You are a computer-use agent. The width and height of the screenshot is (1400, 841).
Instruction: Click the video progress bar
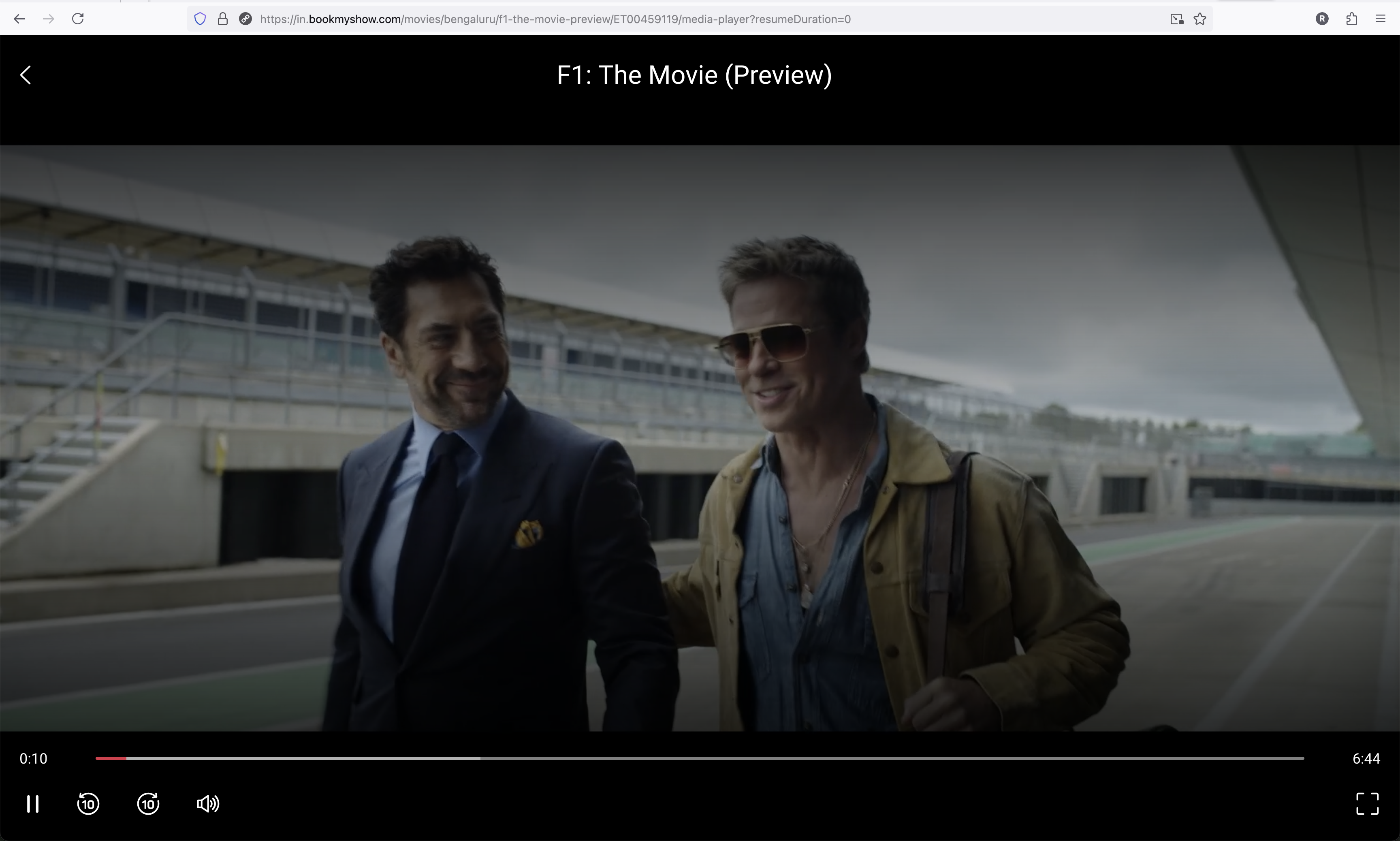point(700,758)
